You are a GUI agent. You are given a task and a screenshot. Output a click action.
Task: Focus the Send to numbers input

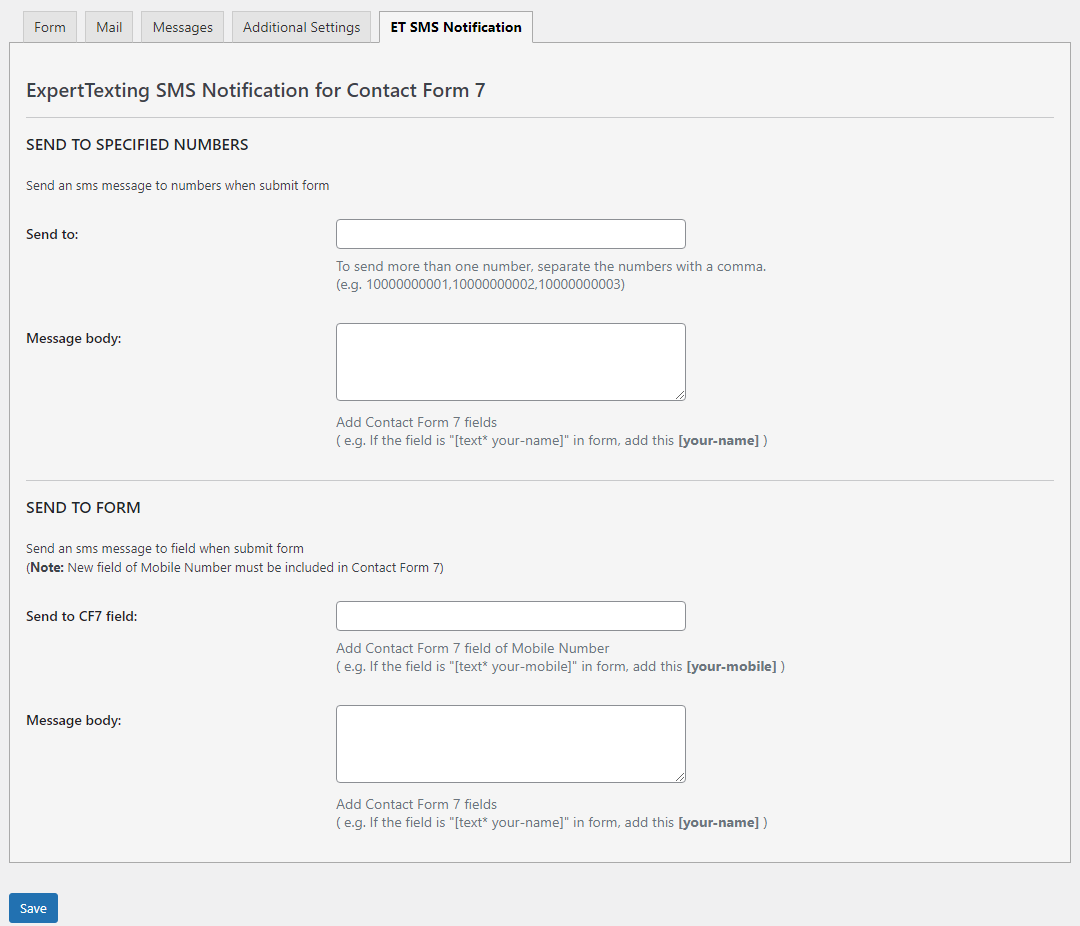click(x=510, y=234)
